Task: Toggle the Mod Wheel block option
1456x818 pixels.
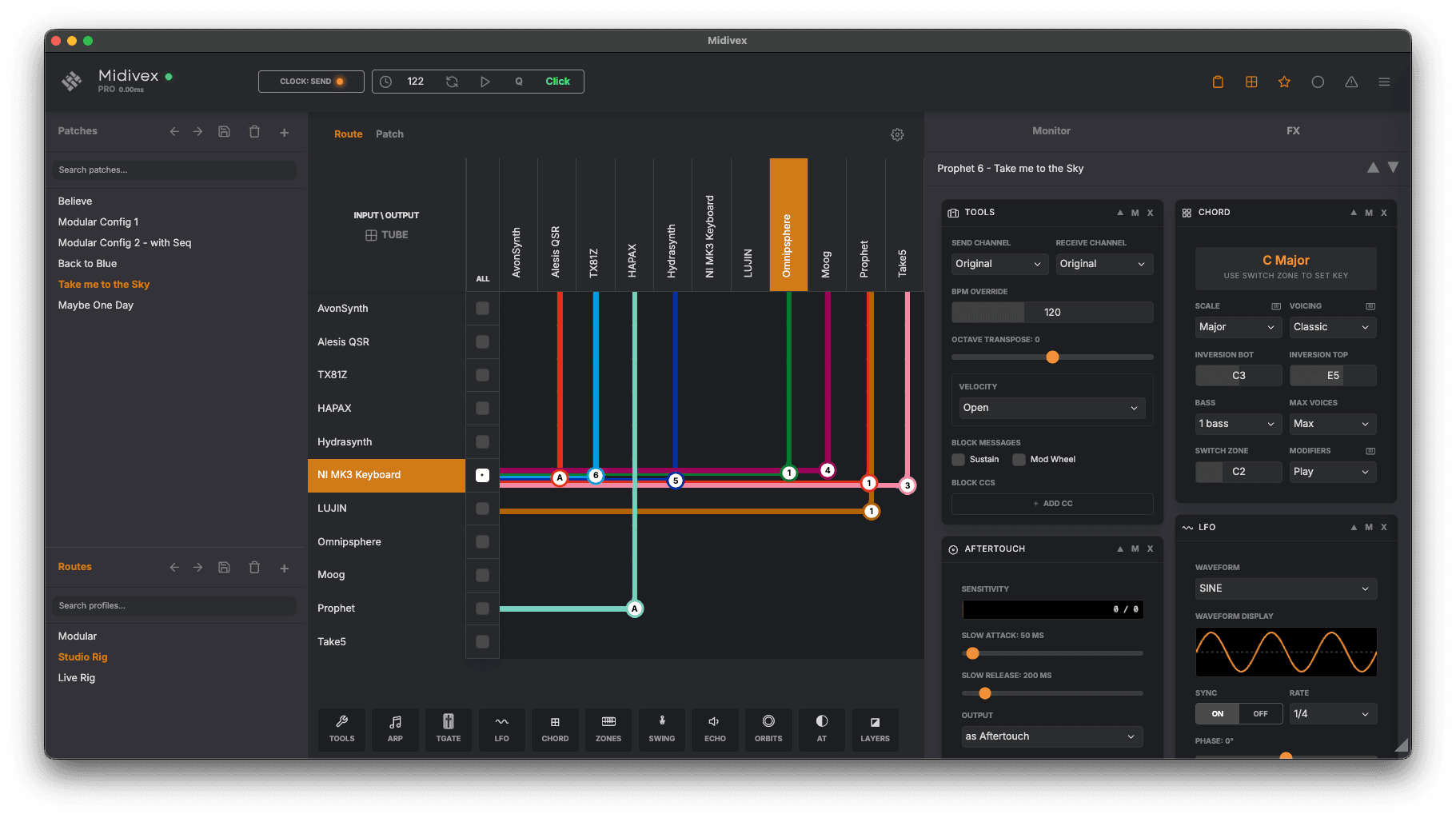Action: click(1019, 460)
